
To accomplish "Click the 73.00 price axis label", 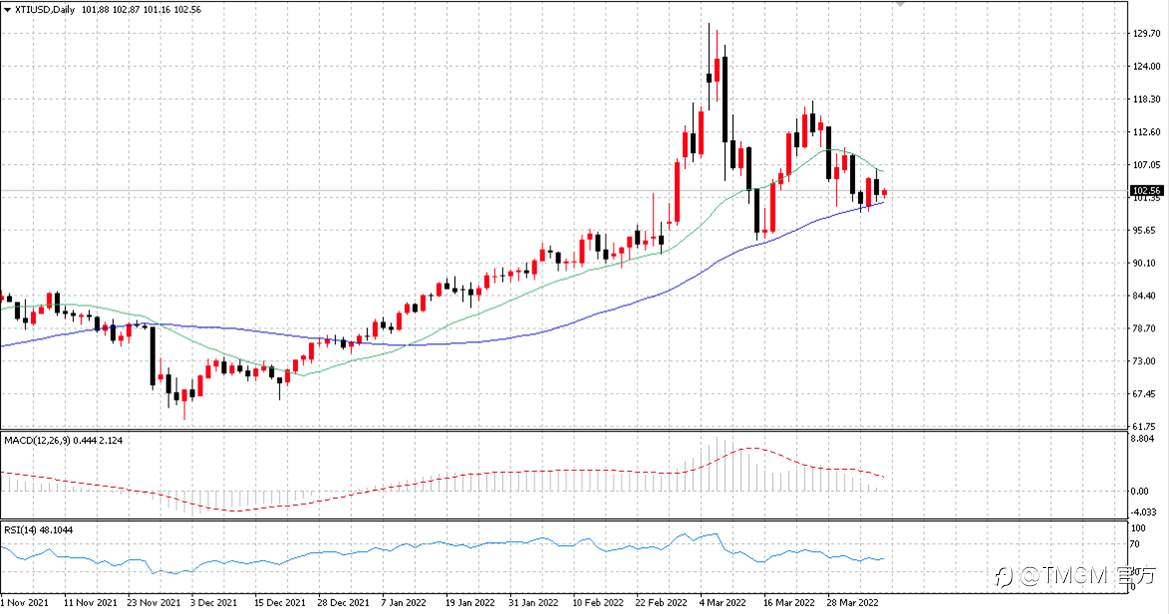I will (x=1145, y=361).
